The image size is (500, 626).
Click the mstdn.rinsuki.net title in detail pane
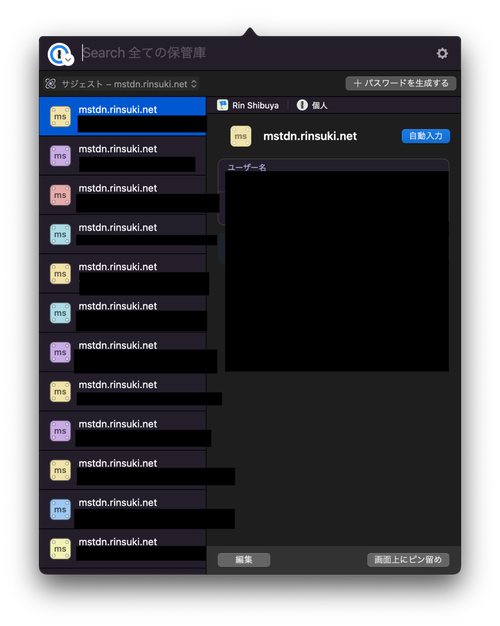310,136
